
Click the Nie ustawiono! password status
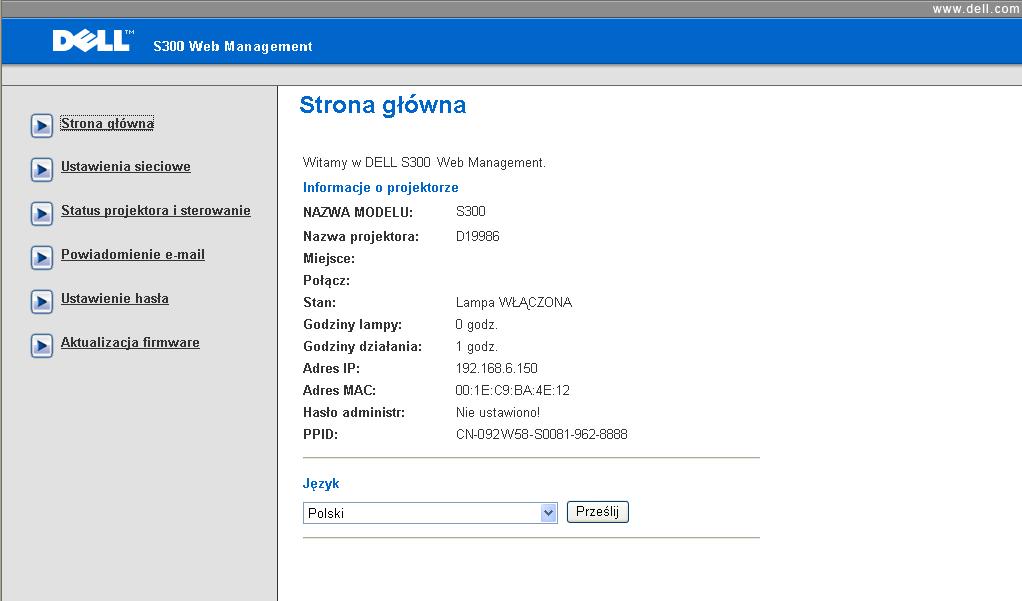[498, 413]
